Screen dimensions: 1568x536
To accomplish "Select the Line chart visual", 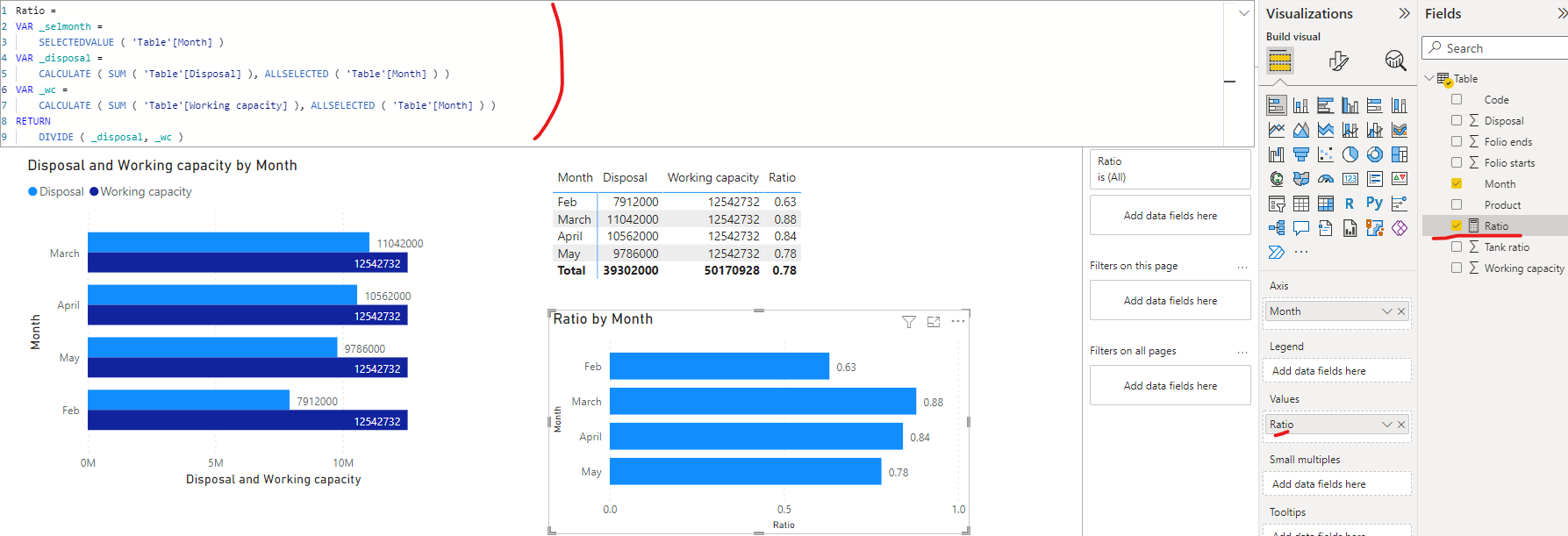I will coord(1277,130).
